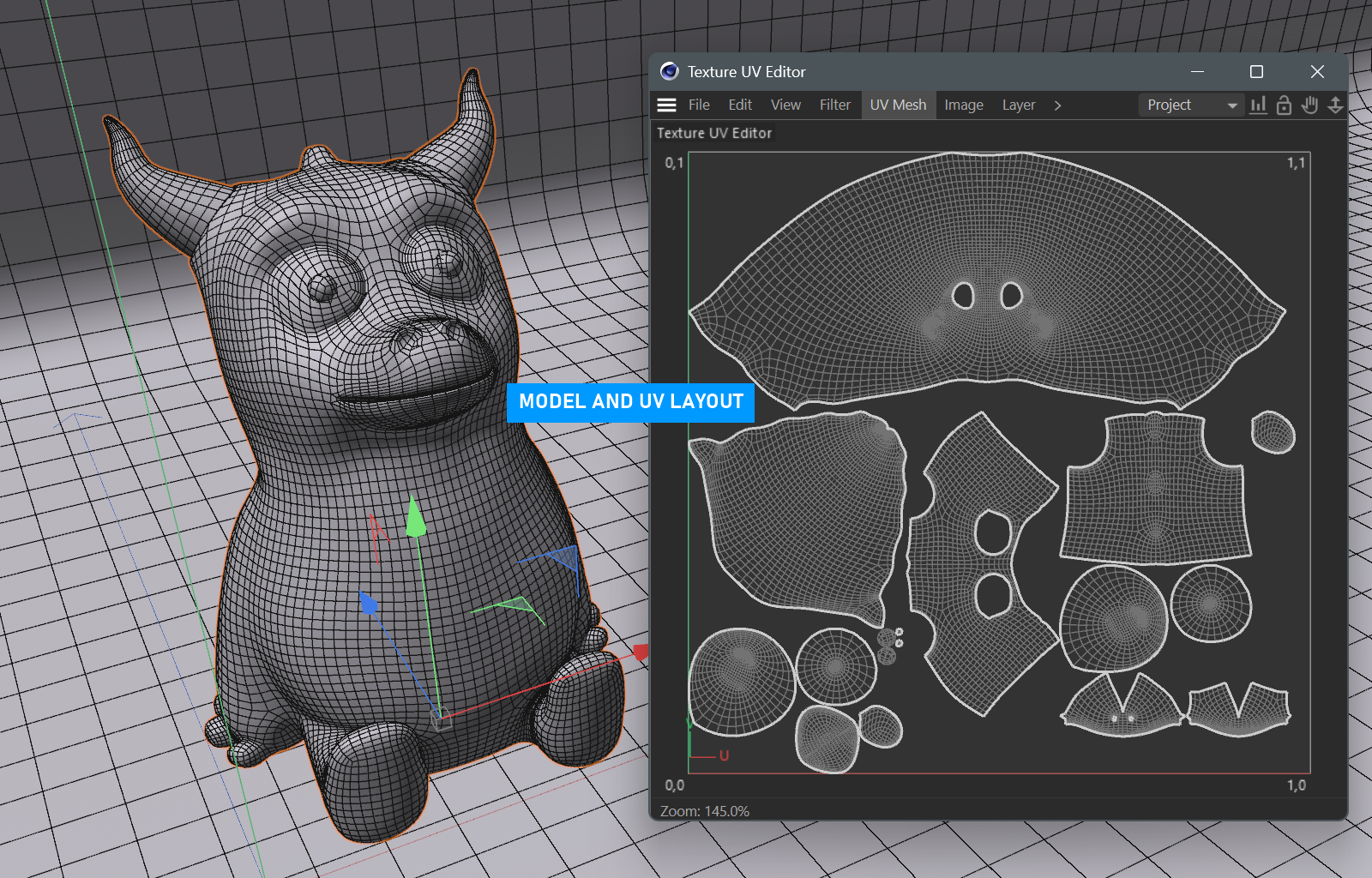Click the vertical fit arrows icon
Image resolution: width=1372 pixels, height=878 pixels.
(1335, 105)
